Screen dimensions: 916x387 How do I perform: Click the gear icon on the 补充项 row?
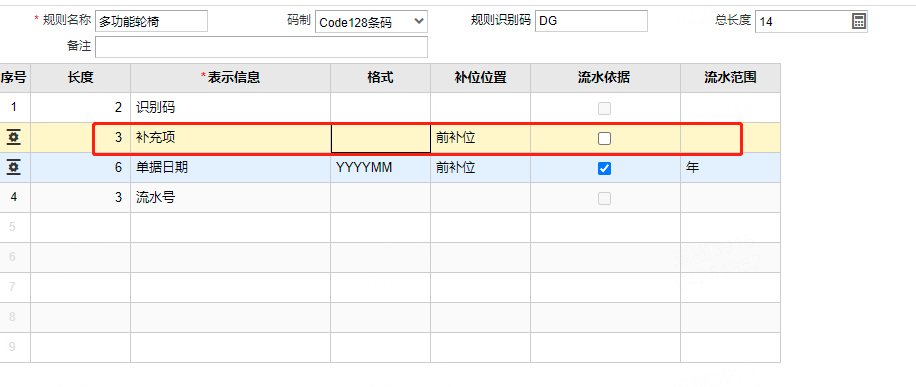pyautogui.click(x=13, y=138)
